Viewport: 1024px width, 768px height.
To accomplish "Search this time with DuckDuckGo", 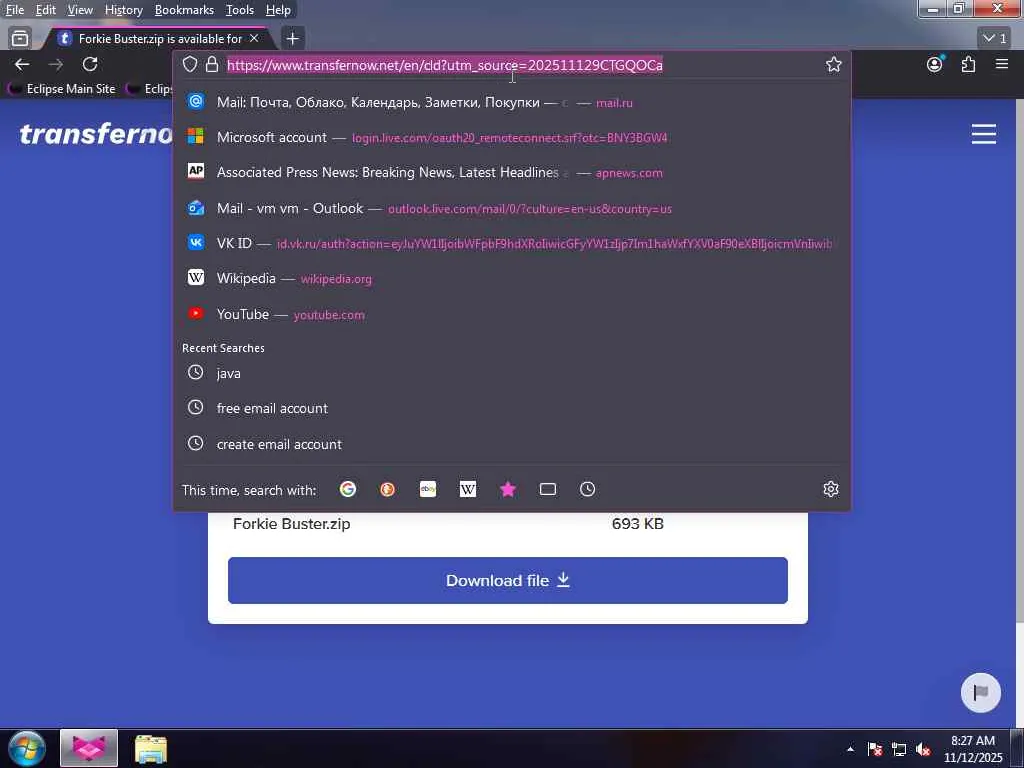I will tap(387, 489).
